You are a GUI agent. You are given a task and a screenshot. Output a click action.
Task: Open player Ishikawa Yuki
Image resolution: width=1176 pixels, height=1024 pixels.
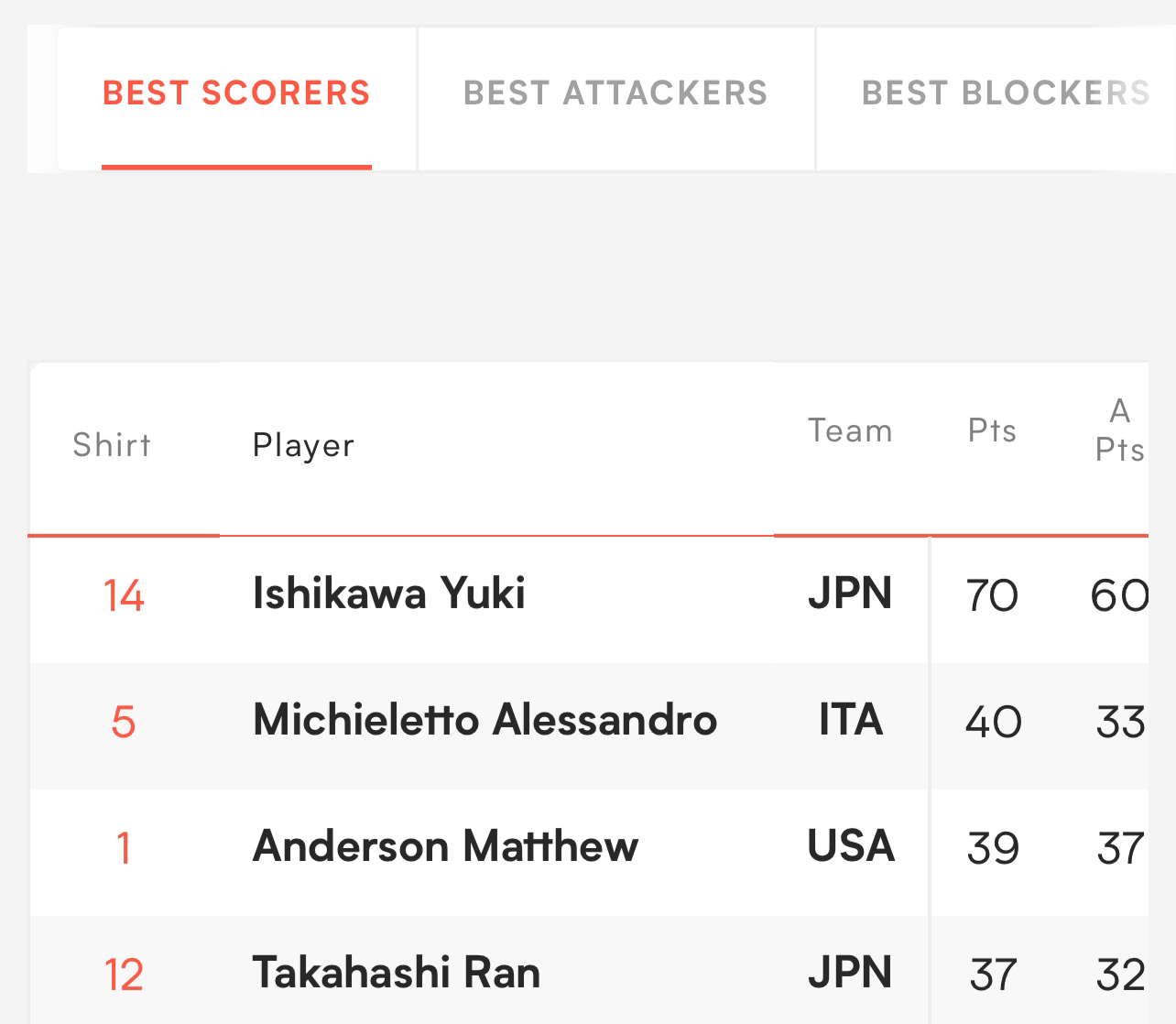(x=389, y=594)
